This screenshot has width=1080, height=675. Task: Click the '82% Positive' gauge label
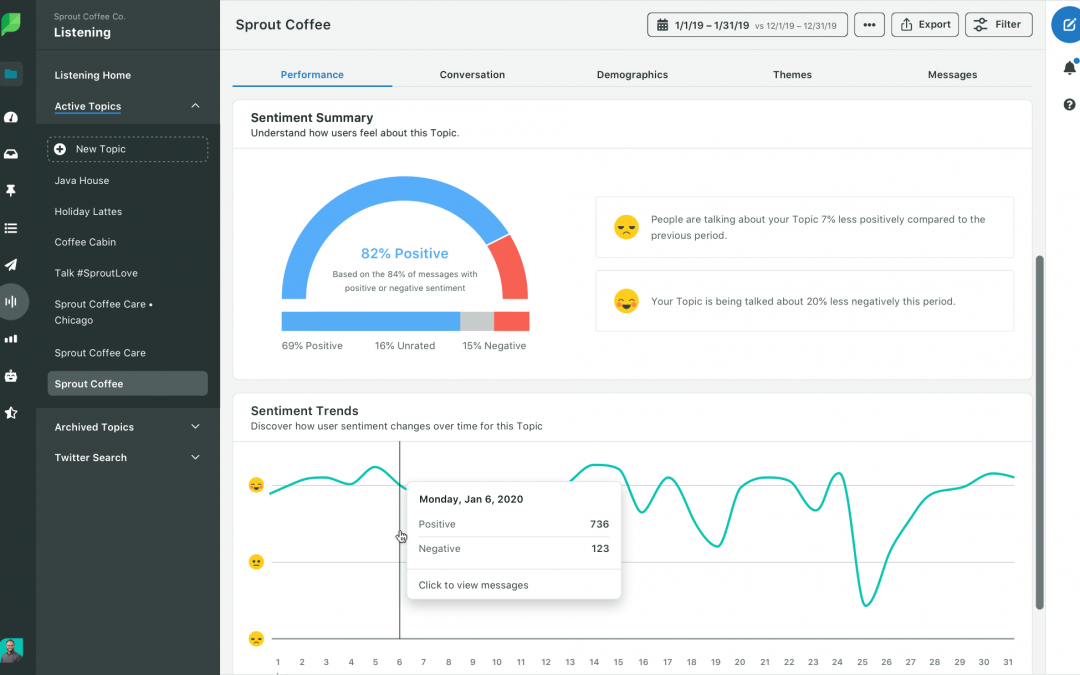(x=404, y=253)
